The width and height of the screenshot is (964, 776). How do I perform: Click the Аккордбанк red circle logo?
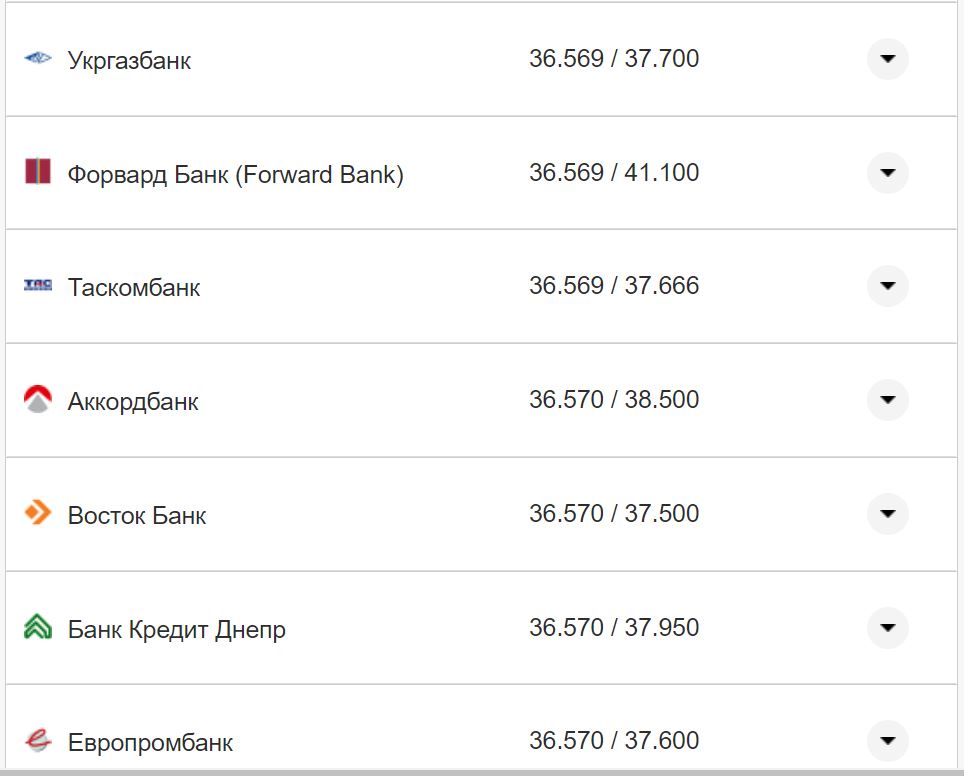[x=37, y=400]
